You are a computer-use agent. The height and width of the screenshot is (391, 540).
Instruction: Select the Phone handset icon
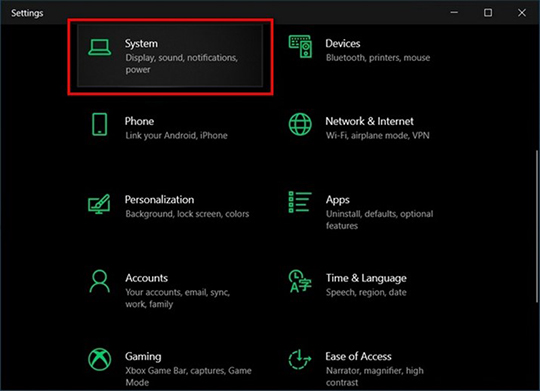coord(100,124)
